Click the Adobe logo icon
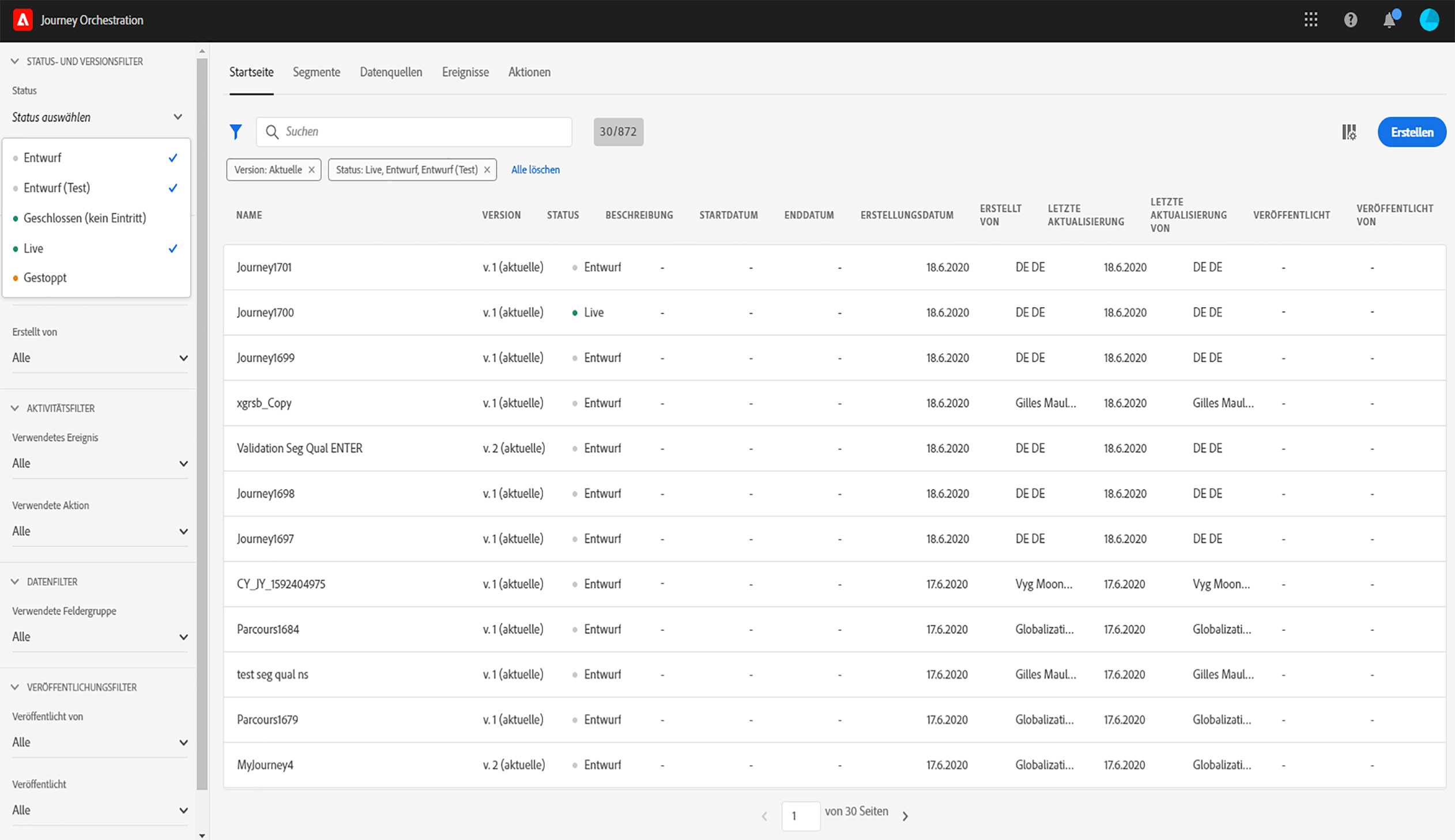Screen dimensions: 1455x840 [22, 20]
